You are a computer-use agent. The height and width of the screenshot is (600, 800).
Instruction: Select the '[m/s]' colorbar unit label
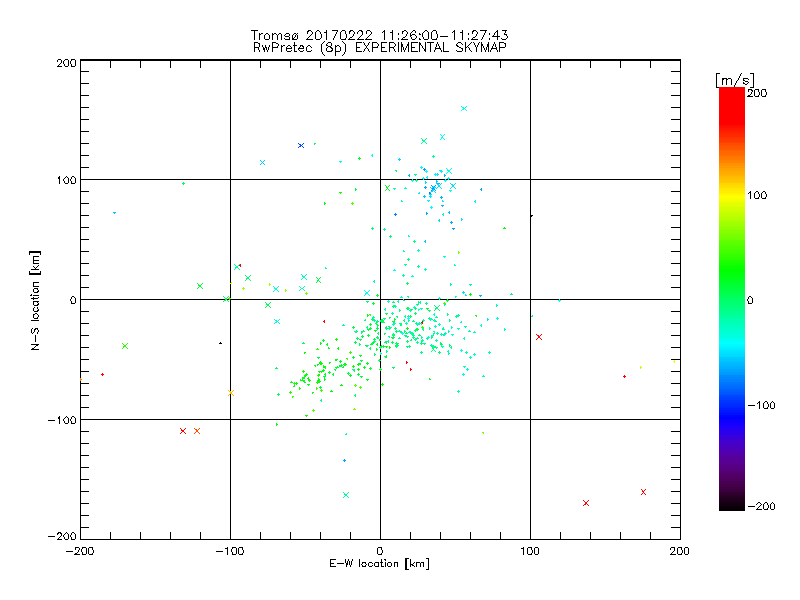coord(735,80)
